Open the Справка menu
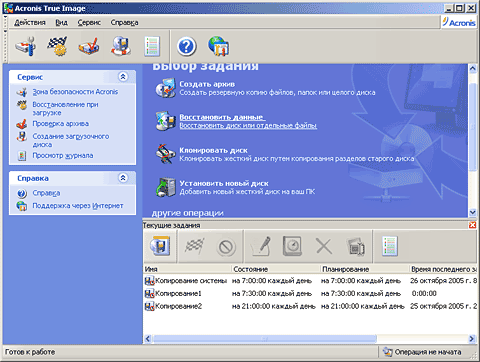480x362 pixels. click(x=124, y=23)
